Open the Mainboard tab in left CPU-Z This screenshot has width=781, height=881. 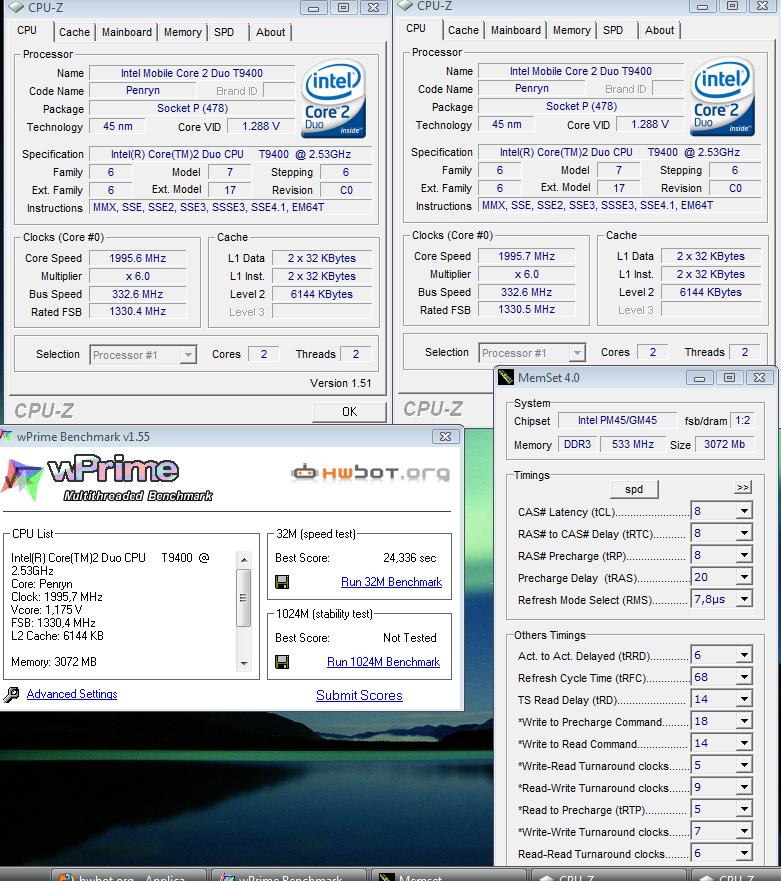tap(126, 32)
